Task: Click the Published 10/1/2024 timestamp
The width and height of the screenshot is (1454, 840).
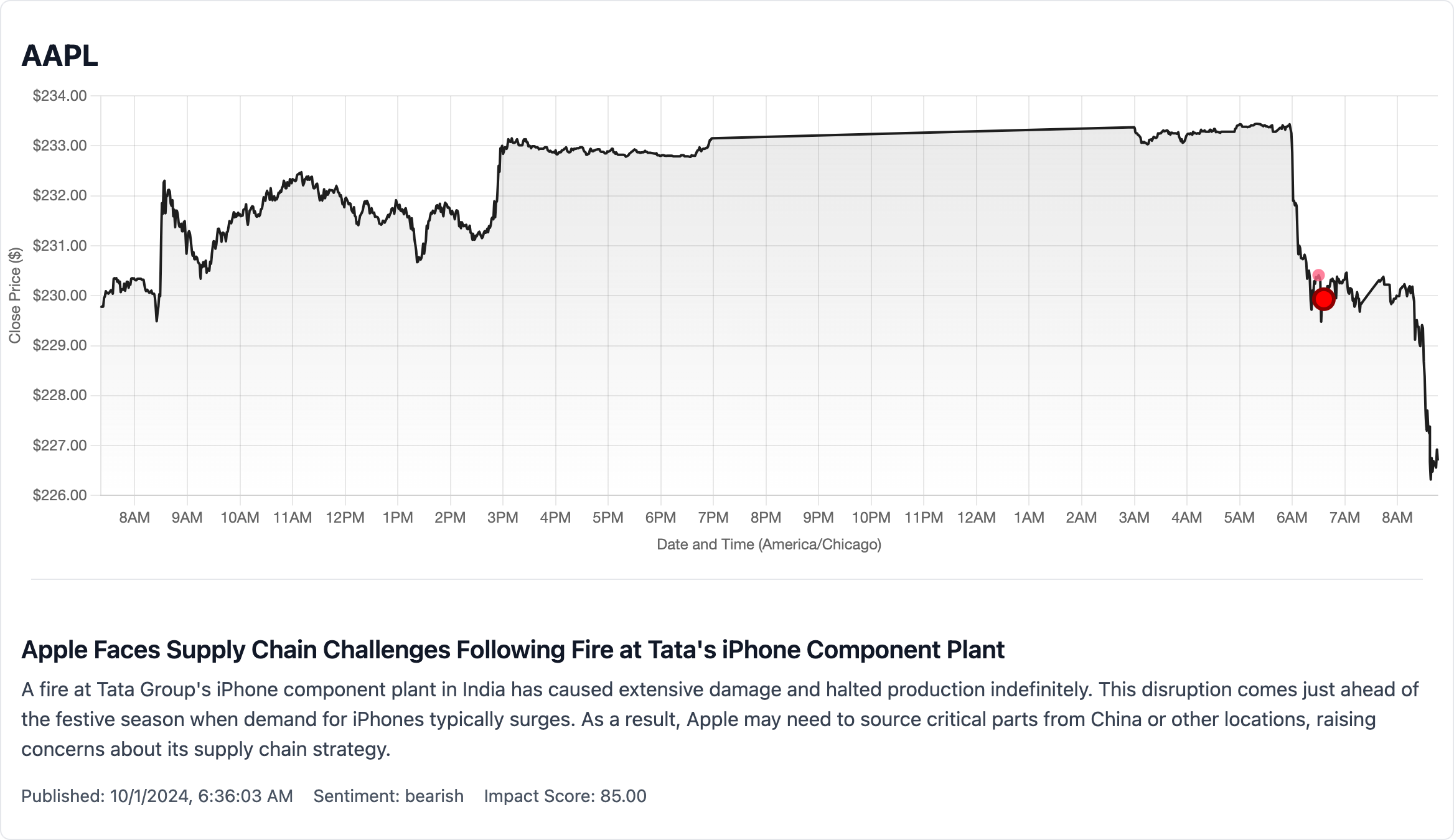Action: pos(157,796)
